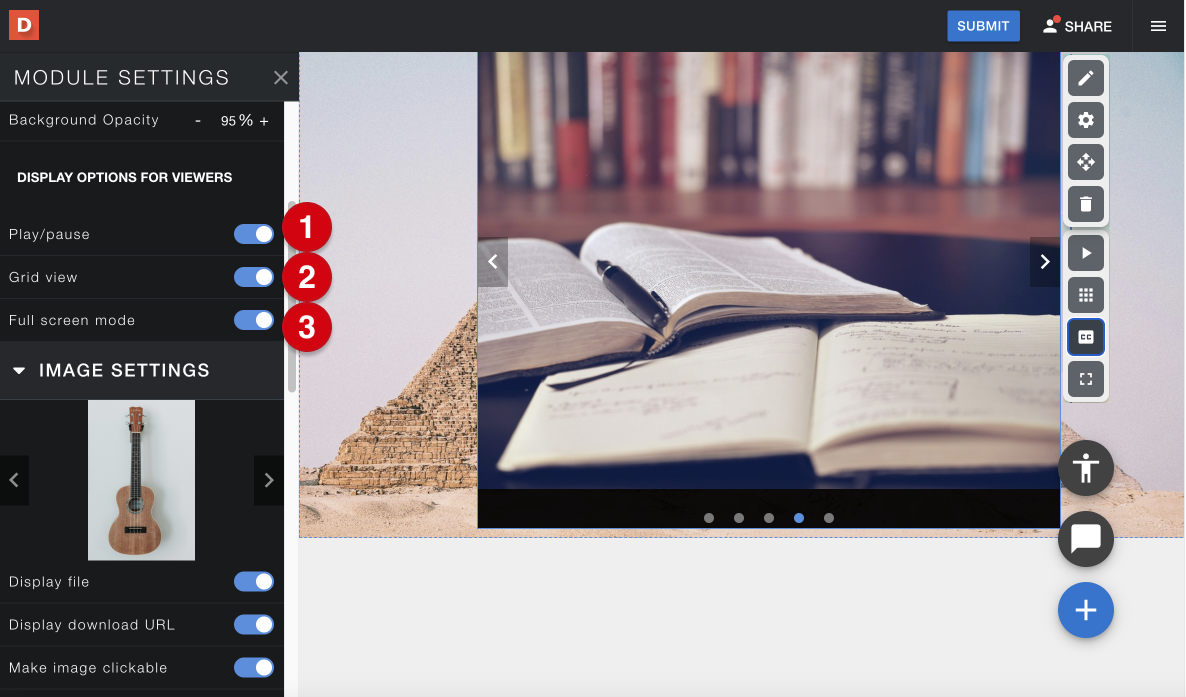Viewport: 1186px width, 697px height.
Task: Click the blue plus add button
Action: [1085, 610]
